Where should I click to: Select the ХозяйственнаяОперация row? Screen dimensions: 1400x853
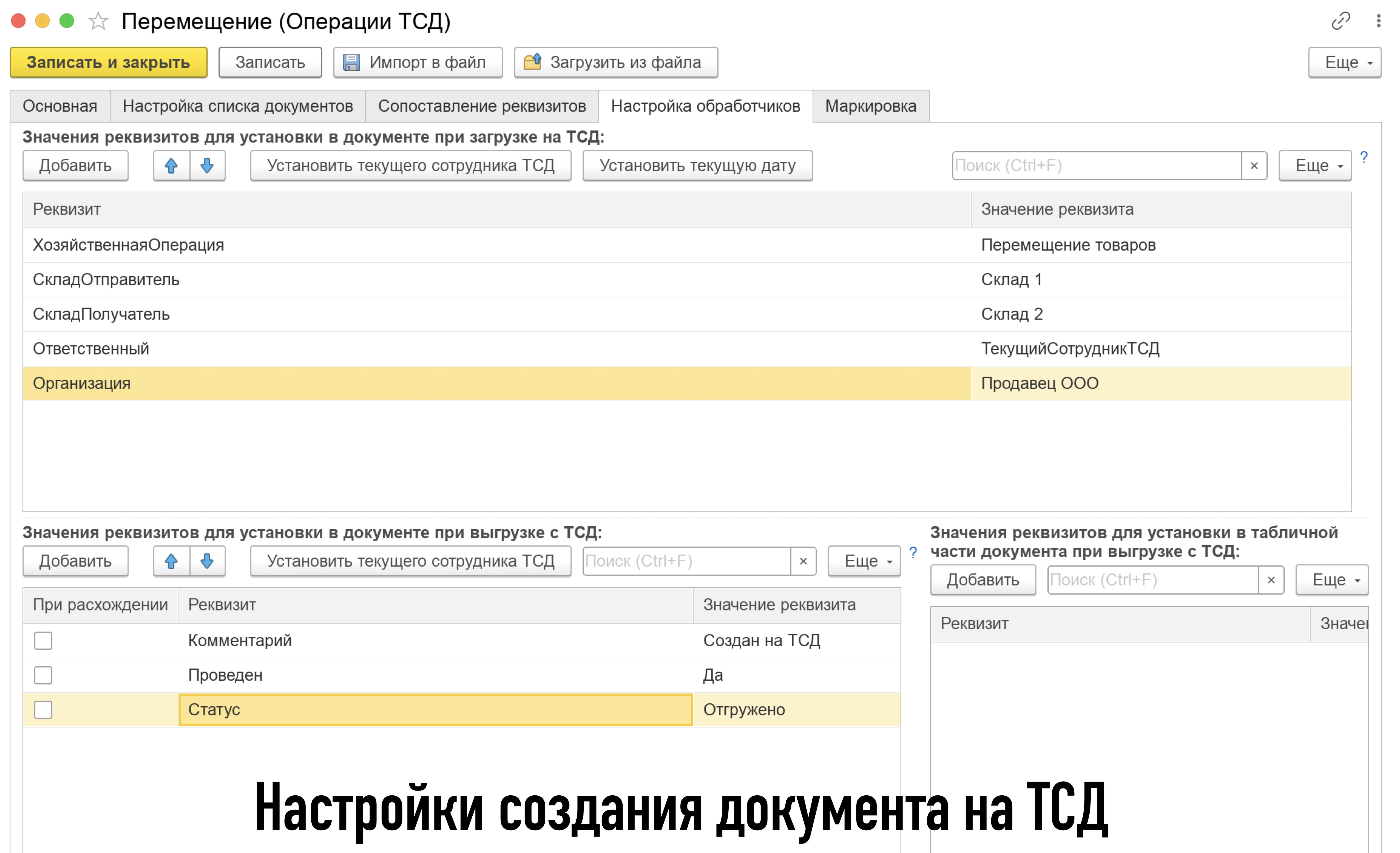pyautogui.click(x=687, y=245)
